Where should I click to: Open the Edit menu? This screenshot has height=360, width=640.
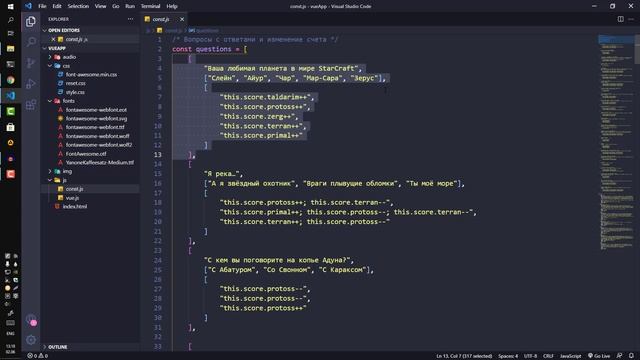[x=57, y=6]
